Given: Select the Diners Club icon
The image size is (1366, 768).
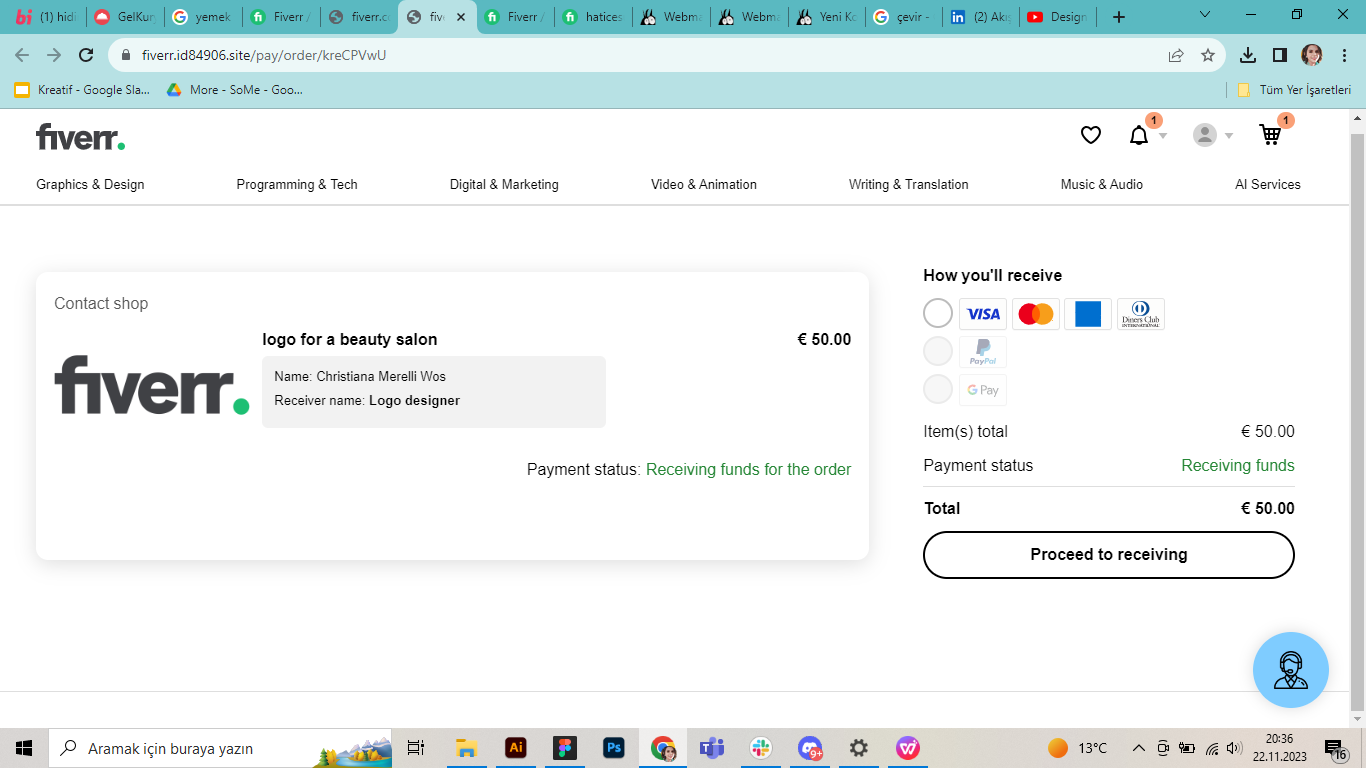Looking at the screenshot, I should 1141,314.
